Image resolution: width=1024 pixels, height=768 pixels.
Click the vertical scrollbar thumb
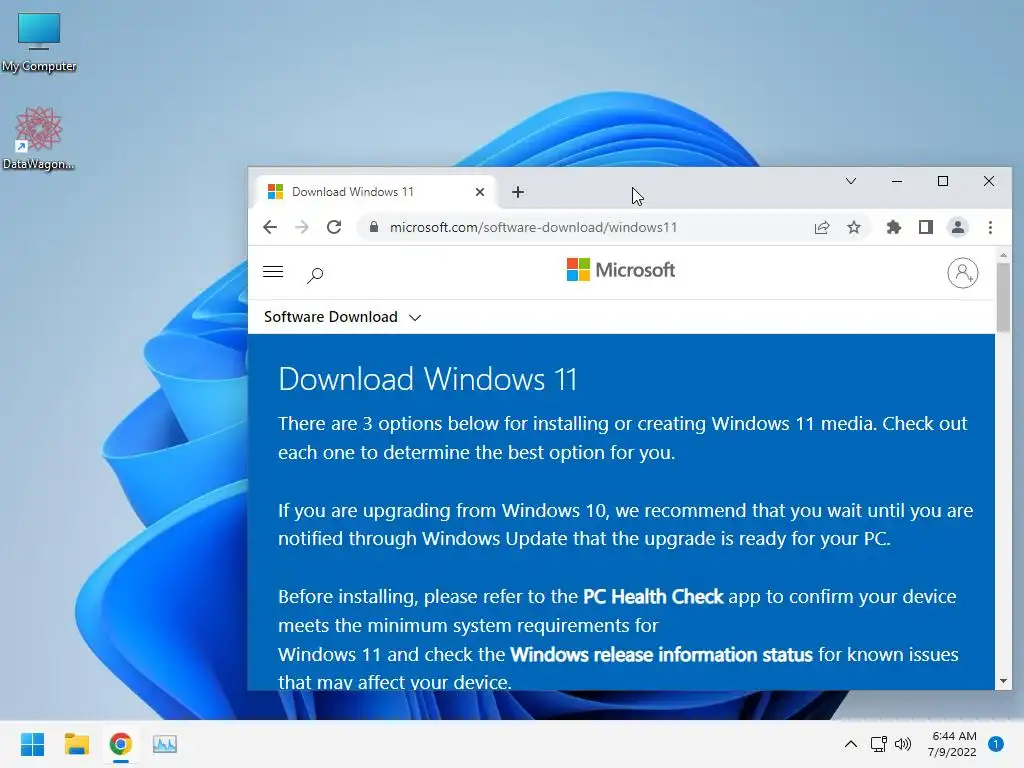(1003, 296)
